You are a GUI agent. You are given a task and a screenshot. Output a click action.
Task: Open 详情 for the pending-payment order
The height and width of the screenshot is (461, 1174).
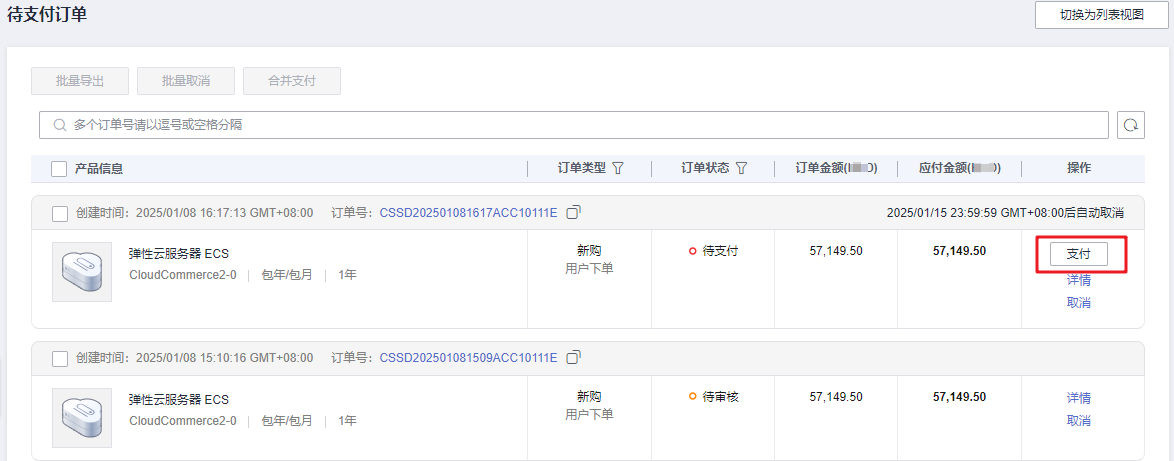click(x=1078, y=280)
